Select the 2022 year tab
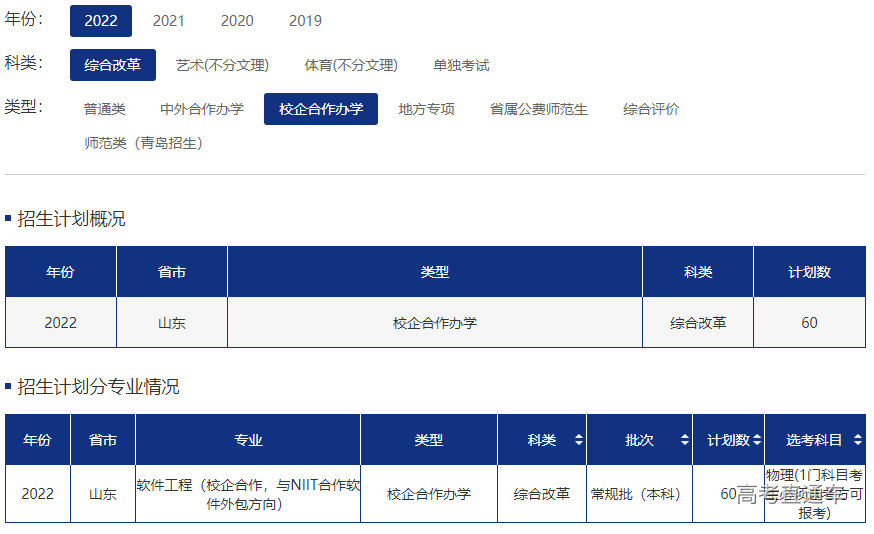This screenshot has width=874, height=534. pos(101,21)
